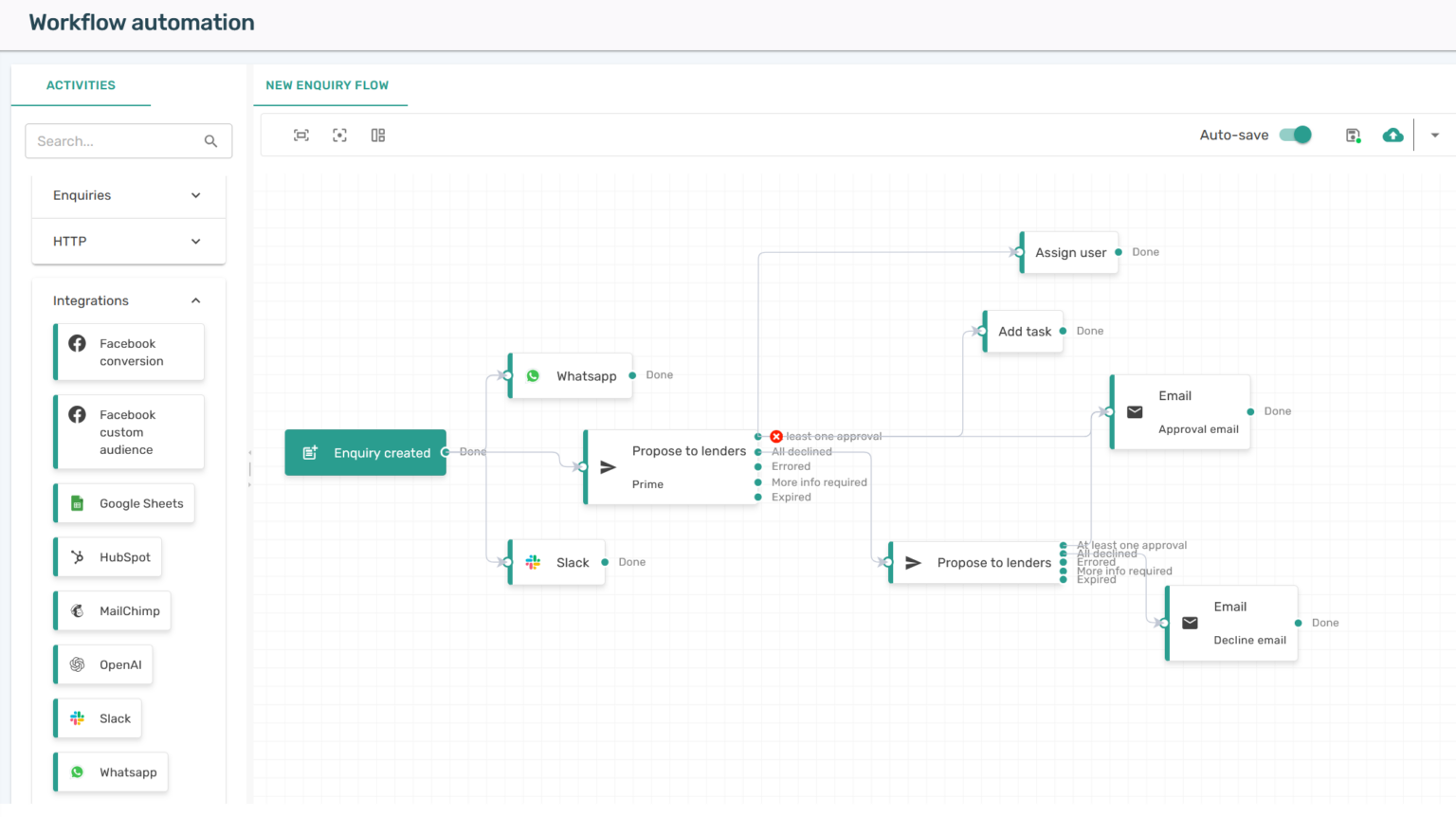
Task: Select the Enquiry created trigger node
Action: (366, 453)
